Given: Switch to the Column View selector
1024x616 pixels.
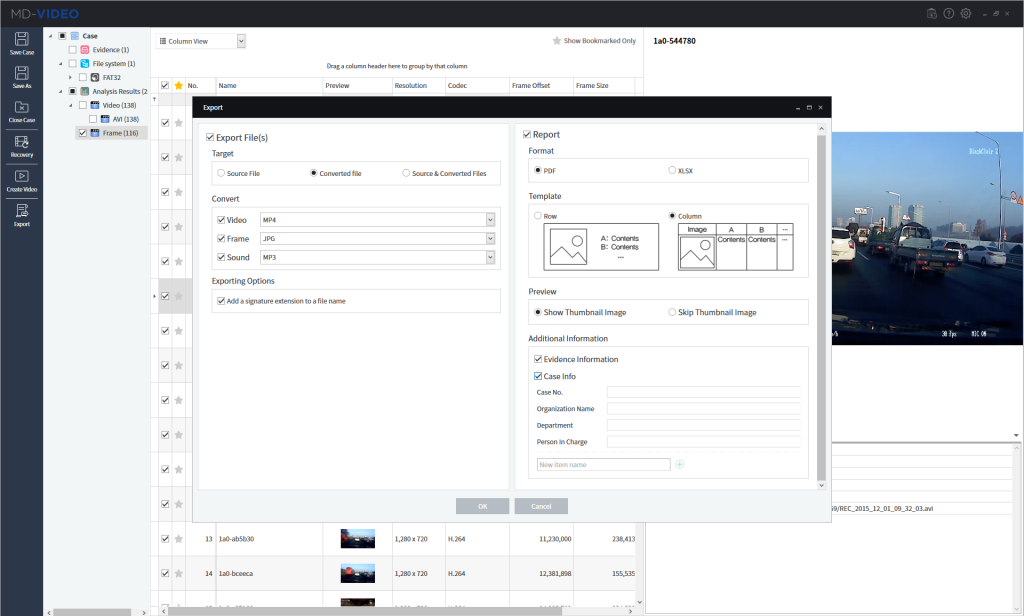Looking at the screenshot, I should click(197, 40).
